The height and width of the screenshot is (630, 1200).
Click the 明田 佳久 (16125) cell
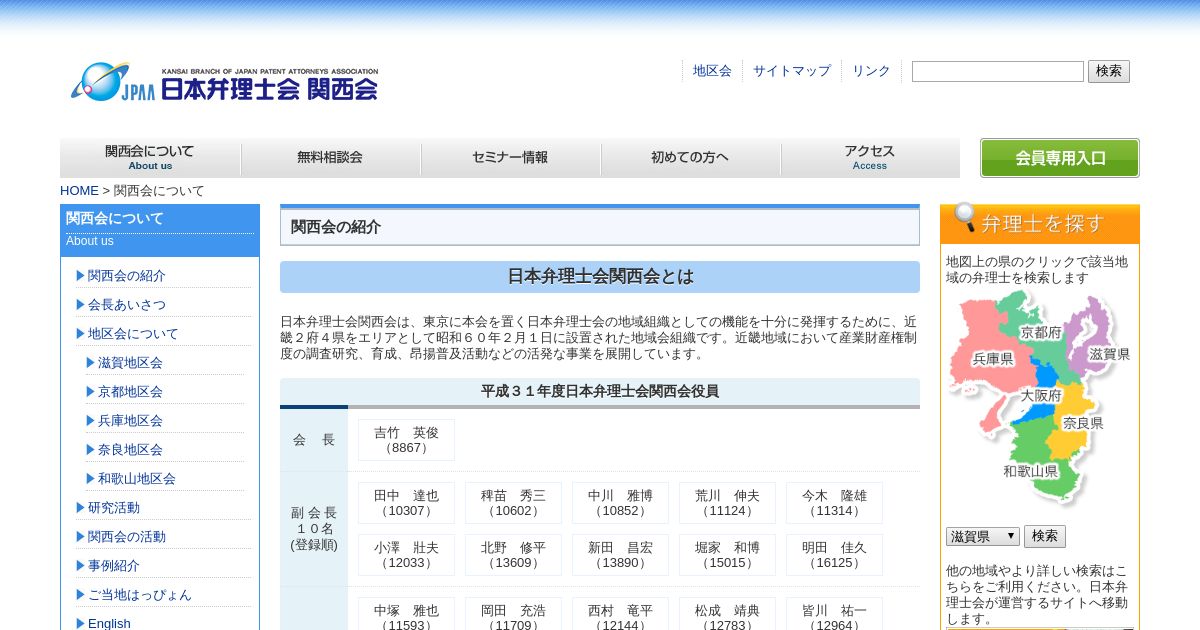click(834, 555)
